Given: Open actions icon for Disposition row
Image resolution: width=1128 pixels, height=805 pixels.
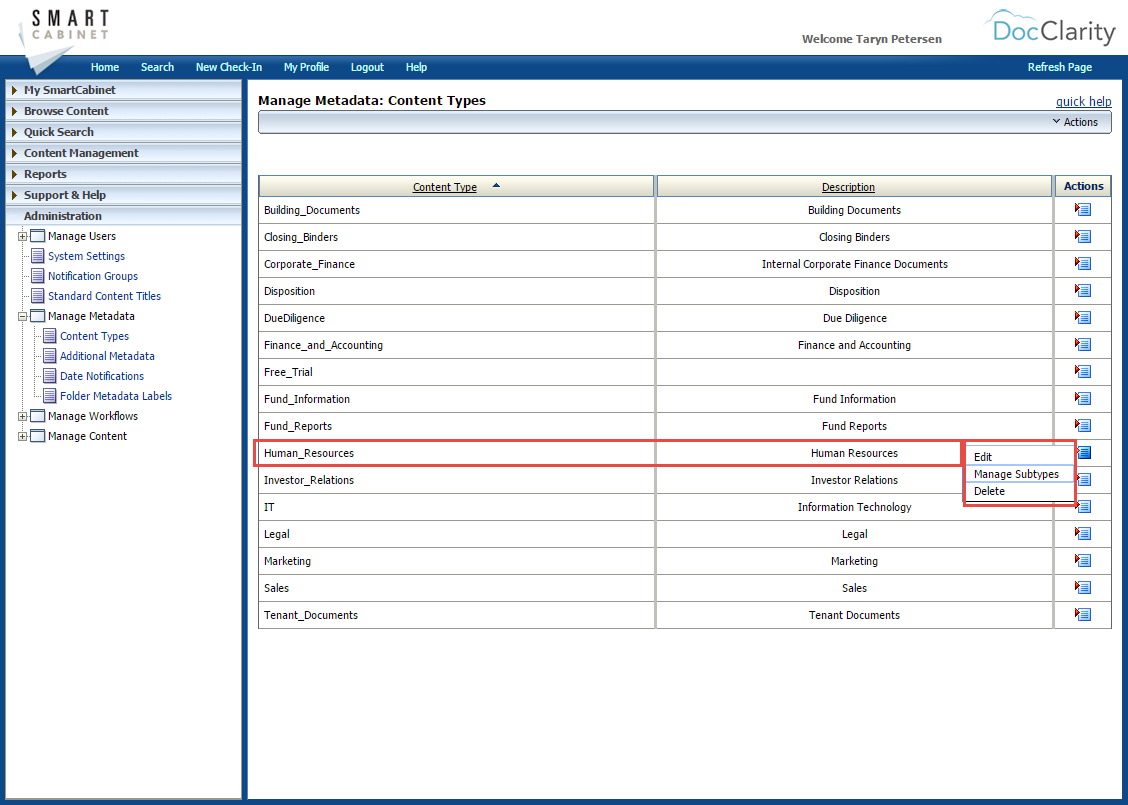Looking at the screenshot, I should 1083,290.
